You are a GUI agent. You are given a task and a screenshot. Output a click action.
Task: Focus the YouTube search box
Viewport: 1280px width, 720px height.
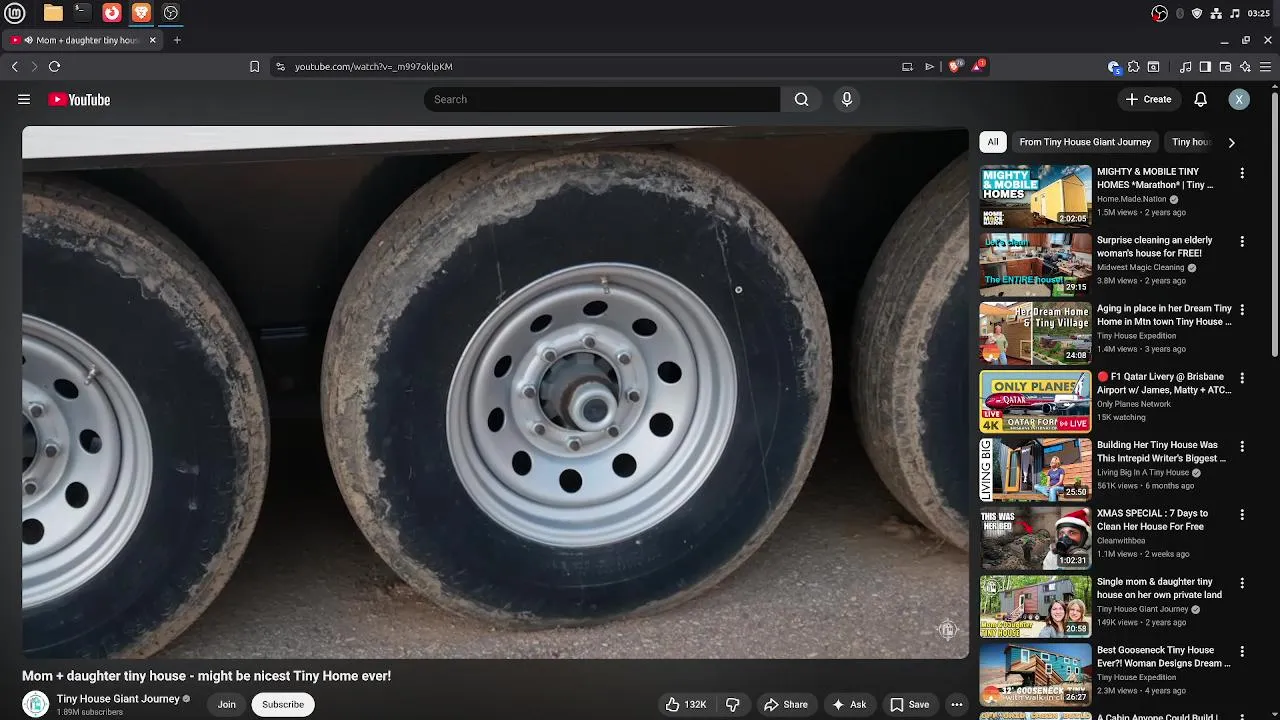[x=602, y=99]
